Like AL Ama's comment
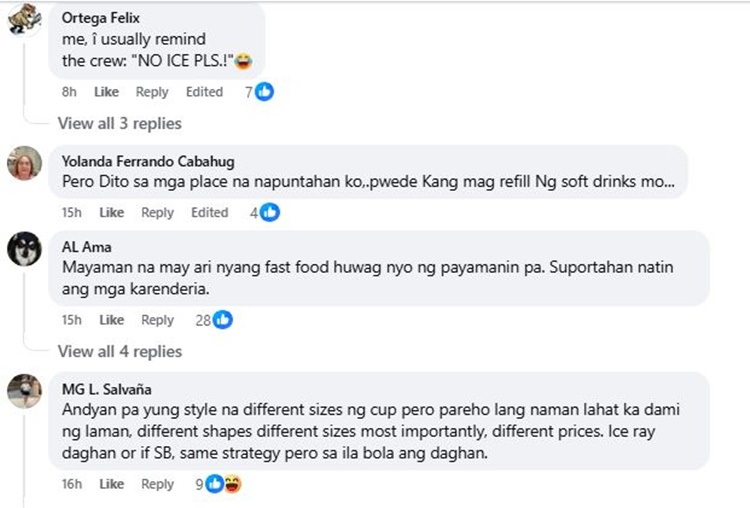Image resolution: width=750 pixels, height=508 pixels. click(x=112, y=320)
